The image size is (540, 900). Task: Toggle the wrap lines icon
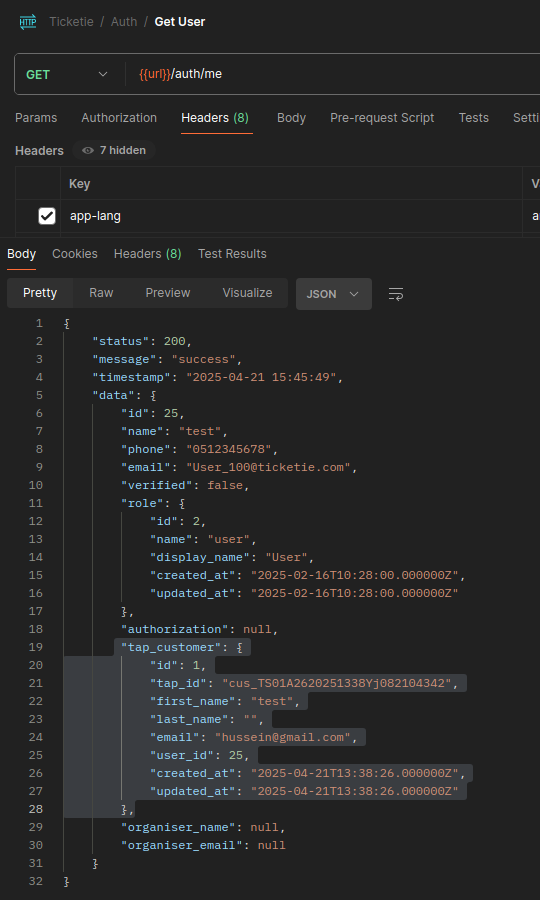click(x=396, y=294)
